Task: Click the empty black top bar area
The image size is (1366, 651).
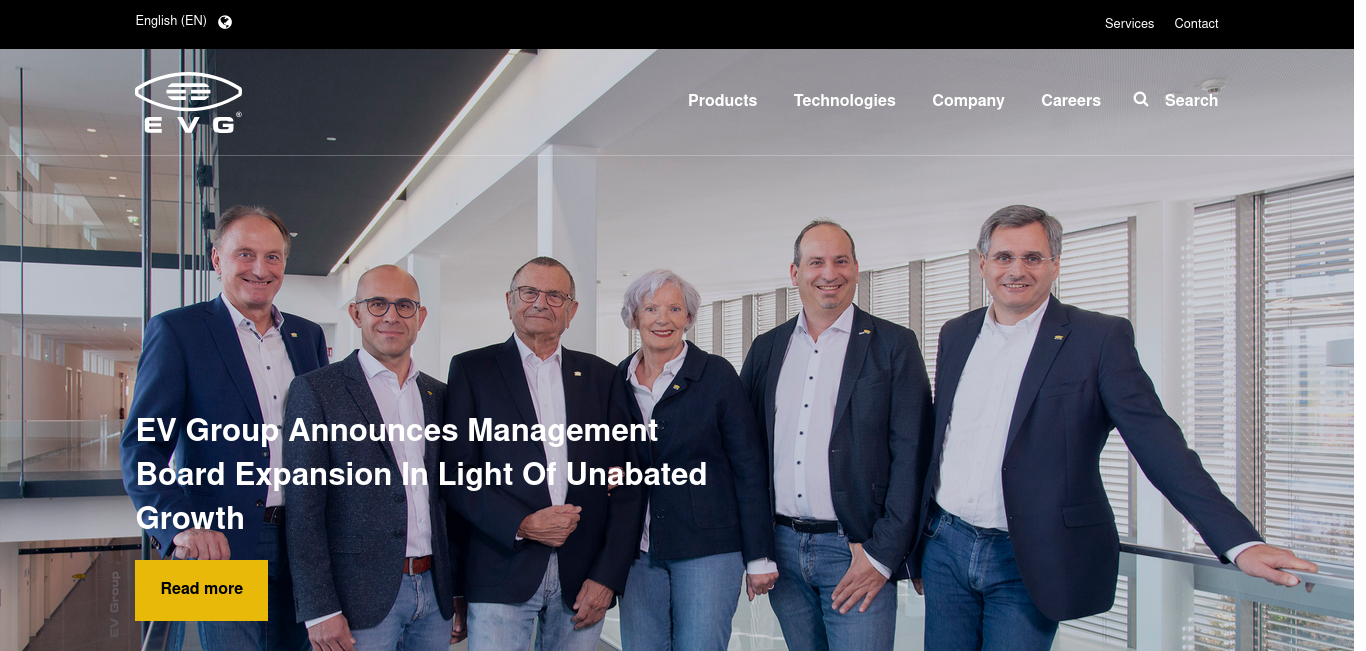Action: point(660,24)
